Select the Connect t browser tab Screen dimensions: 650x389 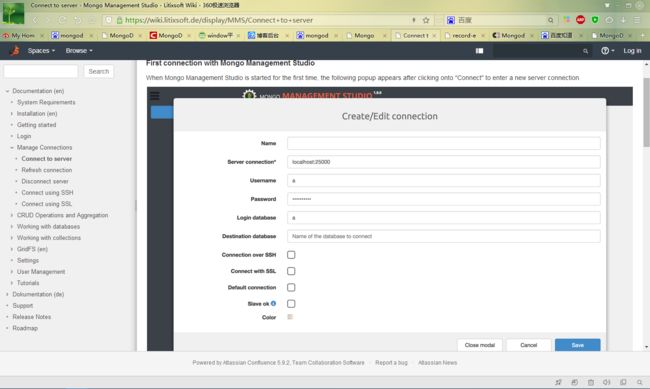pyautogui.click(x=415, y=36)
